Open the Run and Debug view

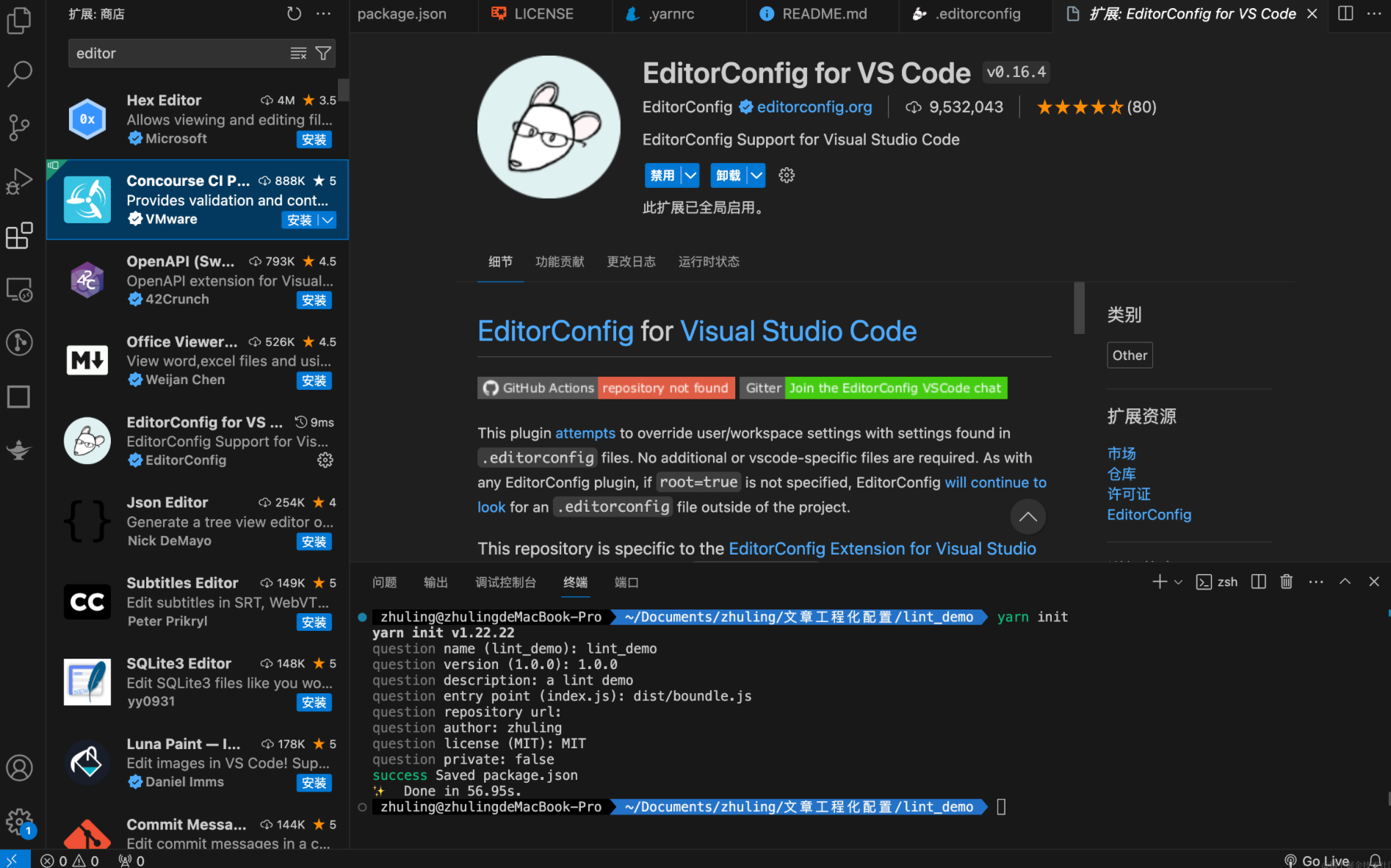pyautogui.click(x=19, y=181)
